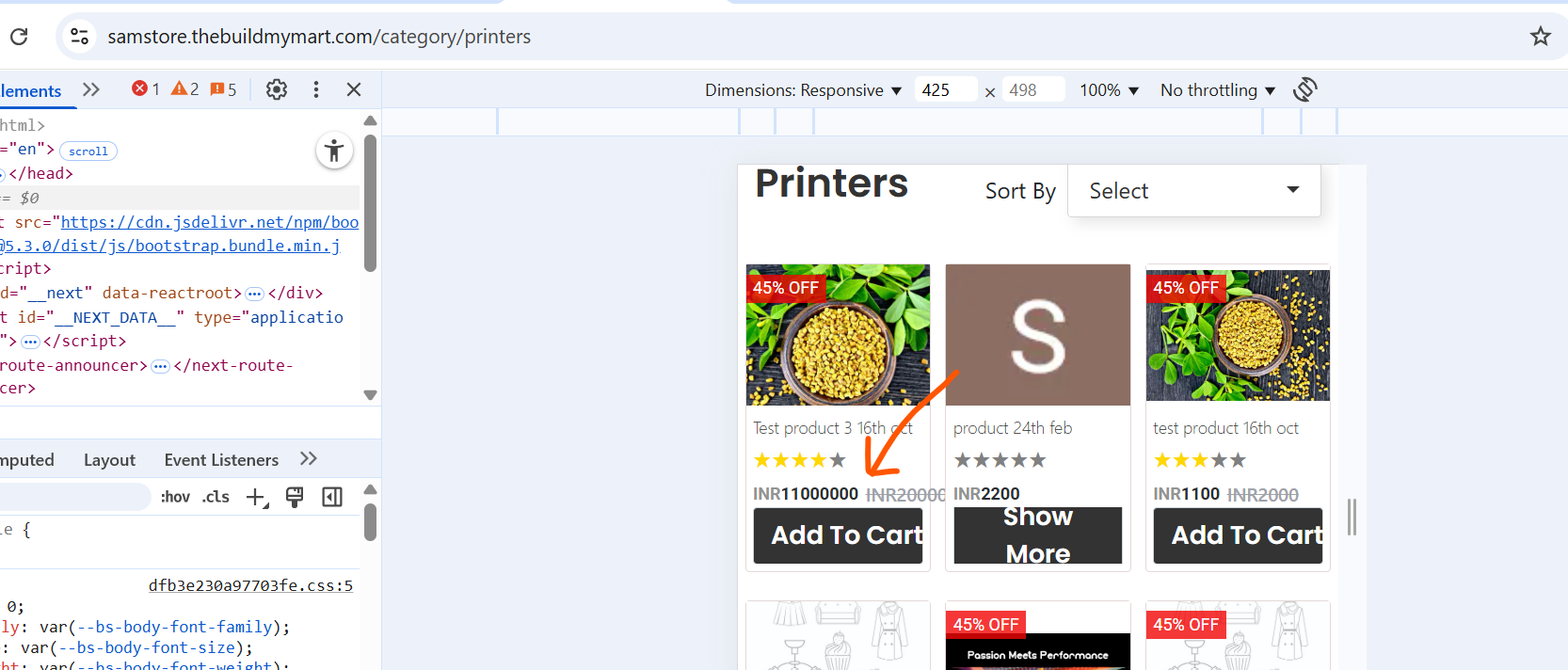The height and width of the screenshot is (670, 1568).
Task: Open the errors count indicator
Action: [146, 89]
